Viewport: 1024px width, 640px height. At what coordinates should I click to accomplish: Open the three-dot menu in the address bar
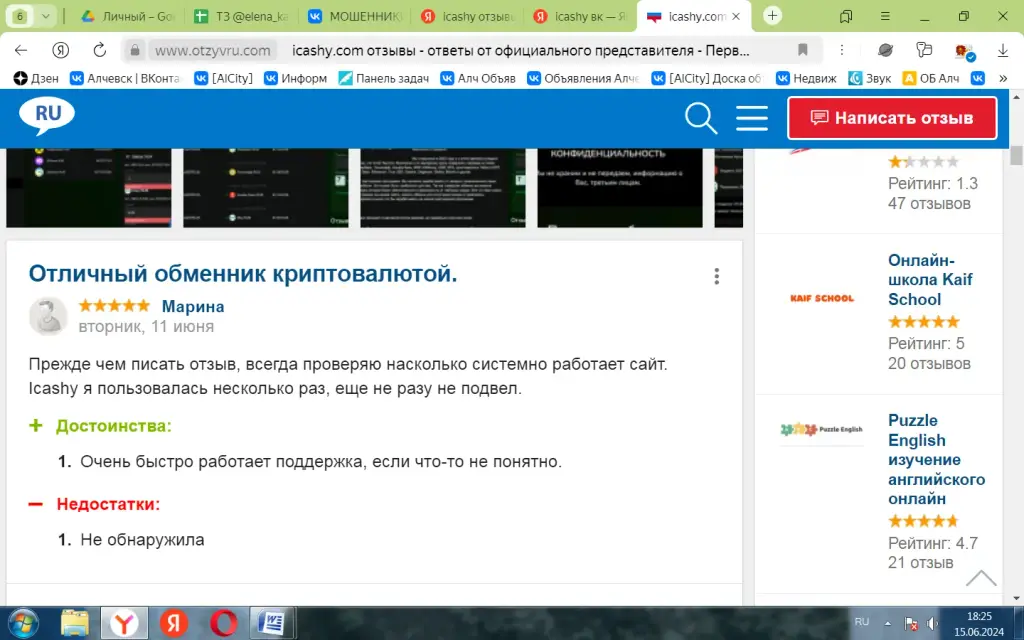[x=842, y=50]
